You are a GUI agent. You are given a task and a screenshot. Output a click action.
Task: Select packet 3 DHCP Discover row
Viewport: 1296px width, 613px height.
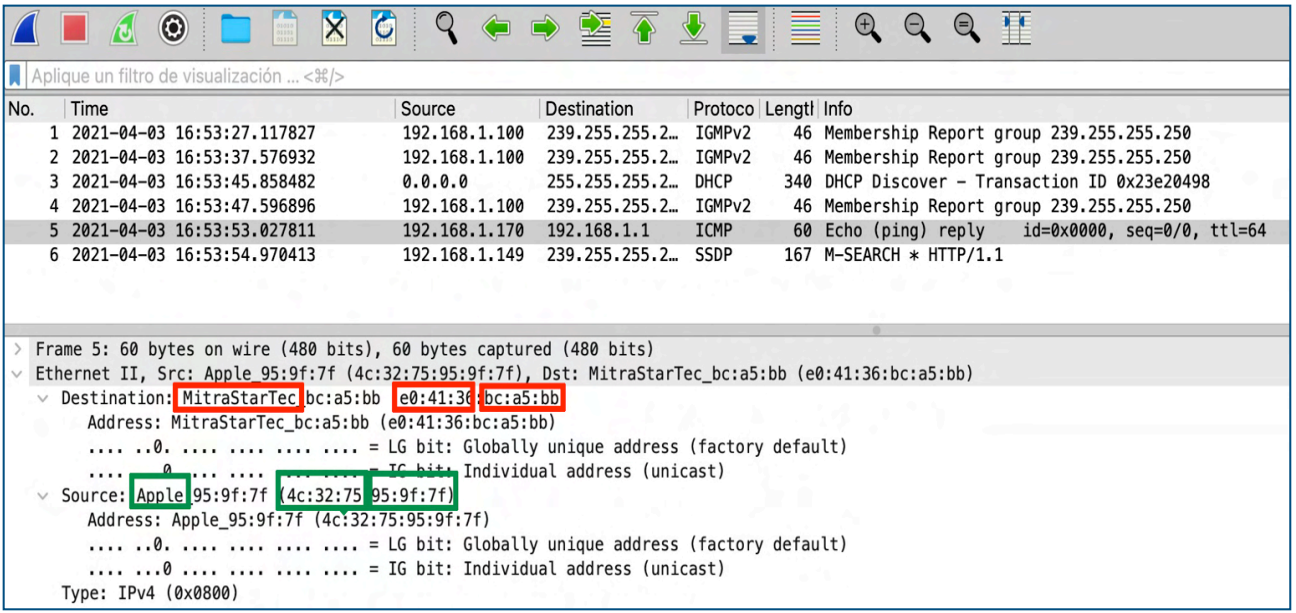click(x=646, y=182)
